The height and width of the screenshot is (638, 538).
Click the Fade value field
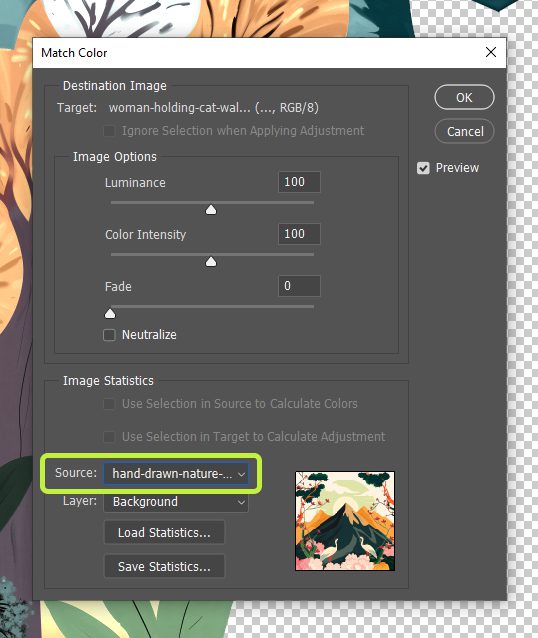[x=299, y=286]
